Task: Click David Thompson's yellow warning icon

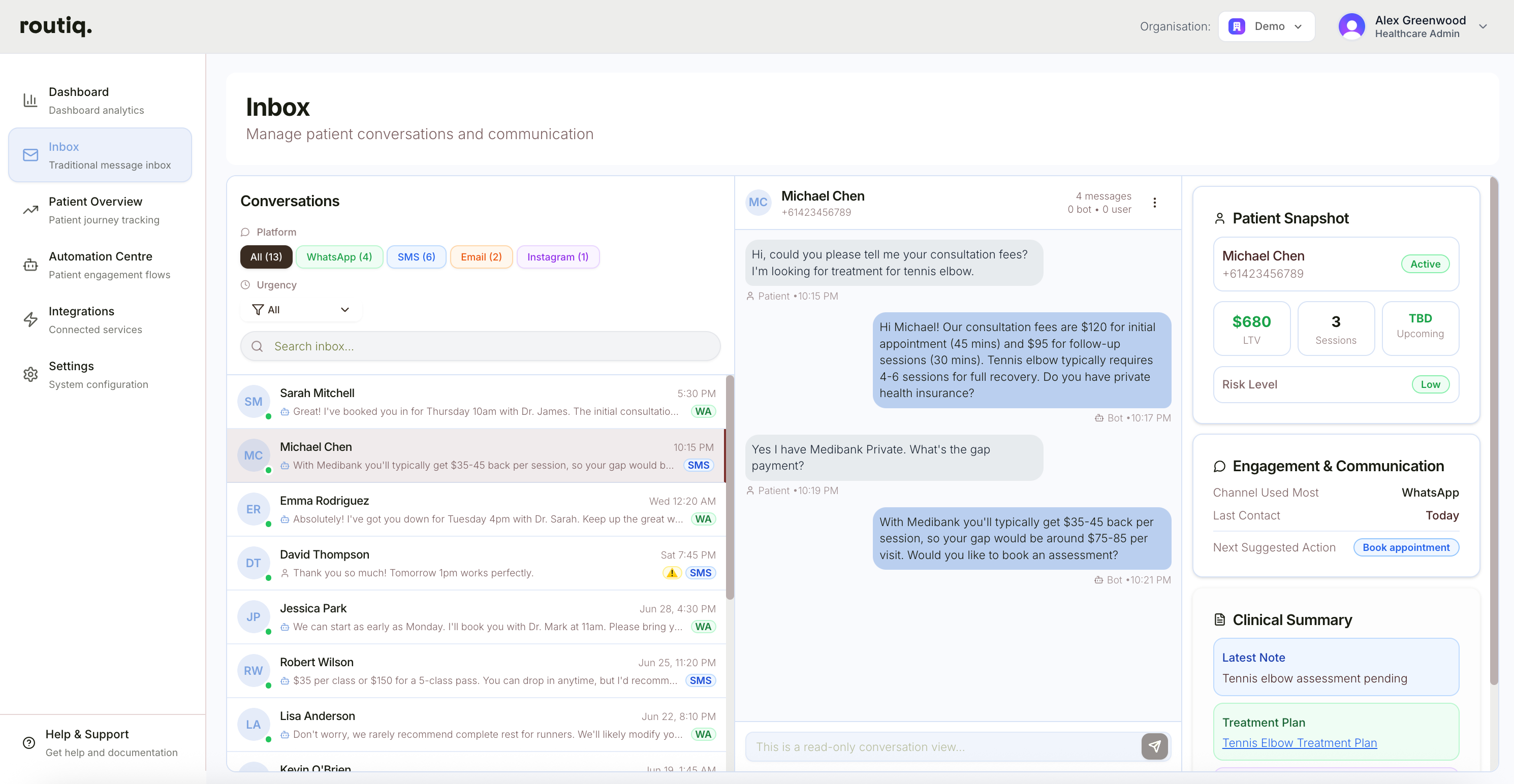Action: click(672, 573)
